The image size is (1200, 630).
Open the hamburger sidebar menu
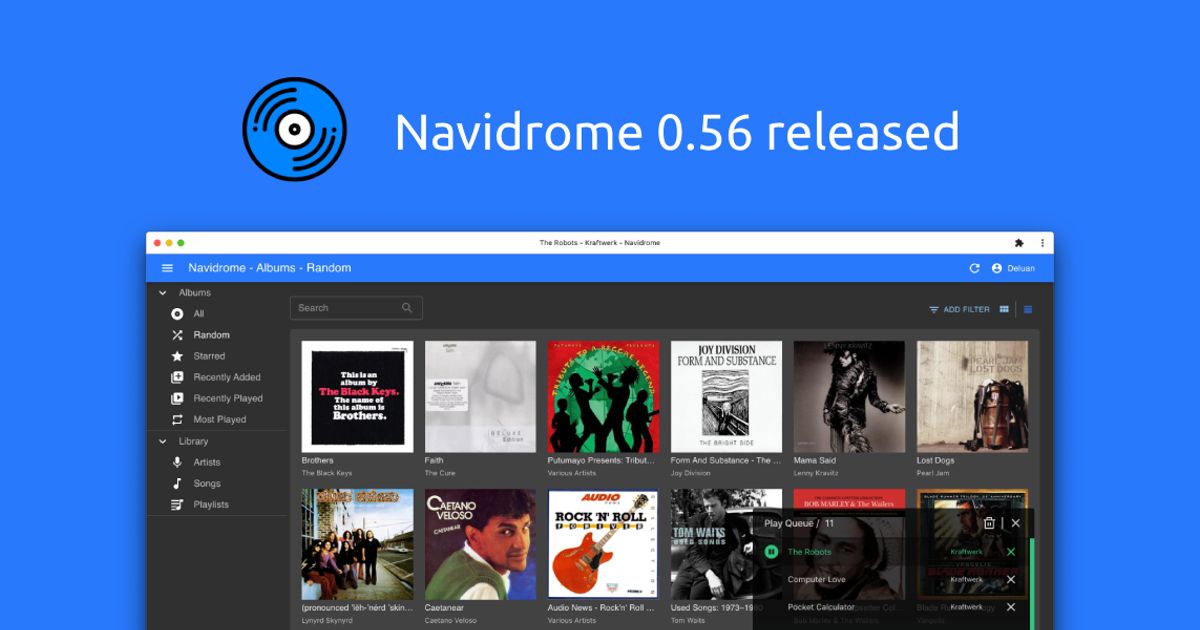coord(167,268)
